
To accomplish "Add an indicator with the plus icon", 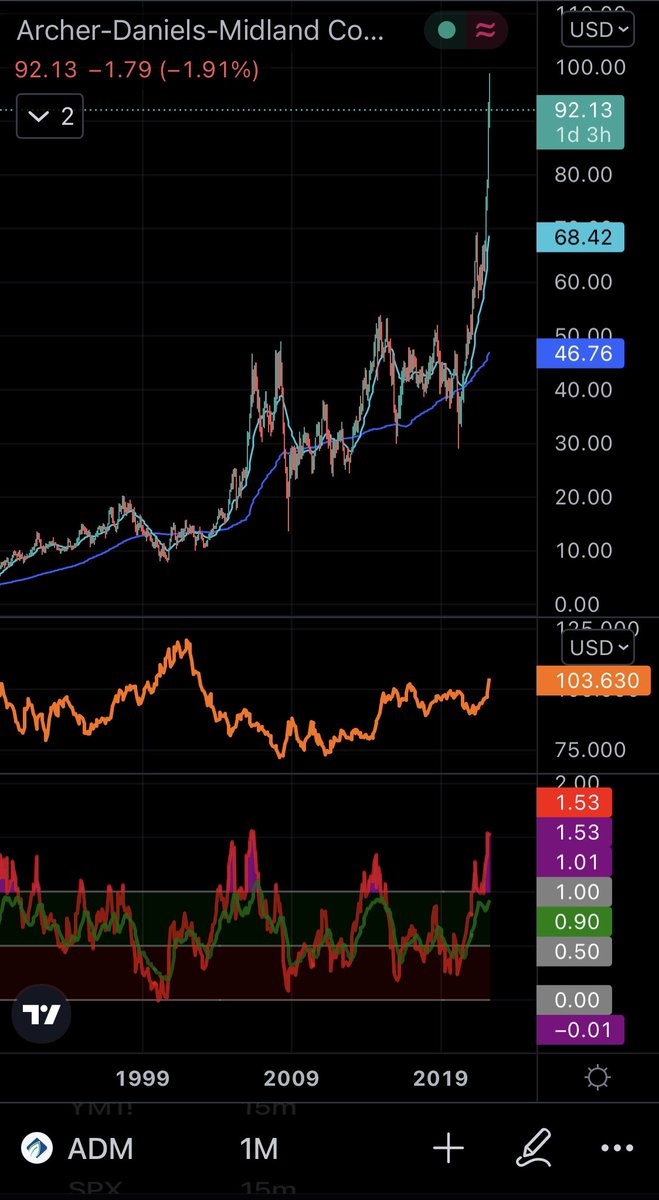I will tap(448, 1149).
